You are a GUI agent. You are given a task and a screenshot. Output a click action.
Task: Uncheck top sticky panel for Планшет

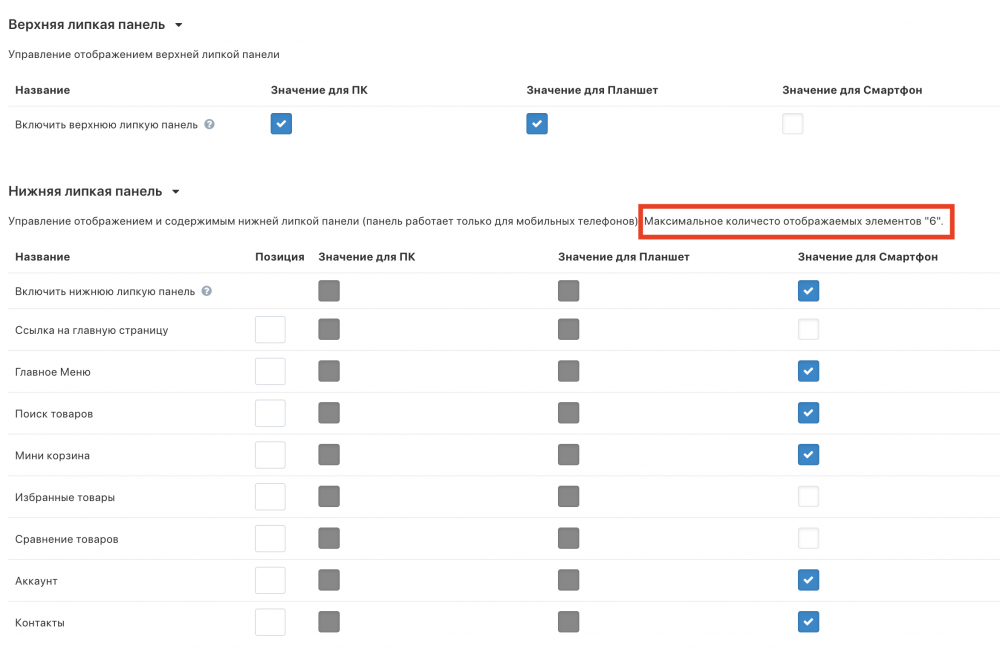click(537, 124)
